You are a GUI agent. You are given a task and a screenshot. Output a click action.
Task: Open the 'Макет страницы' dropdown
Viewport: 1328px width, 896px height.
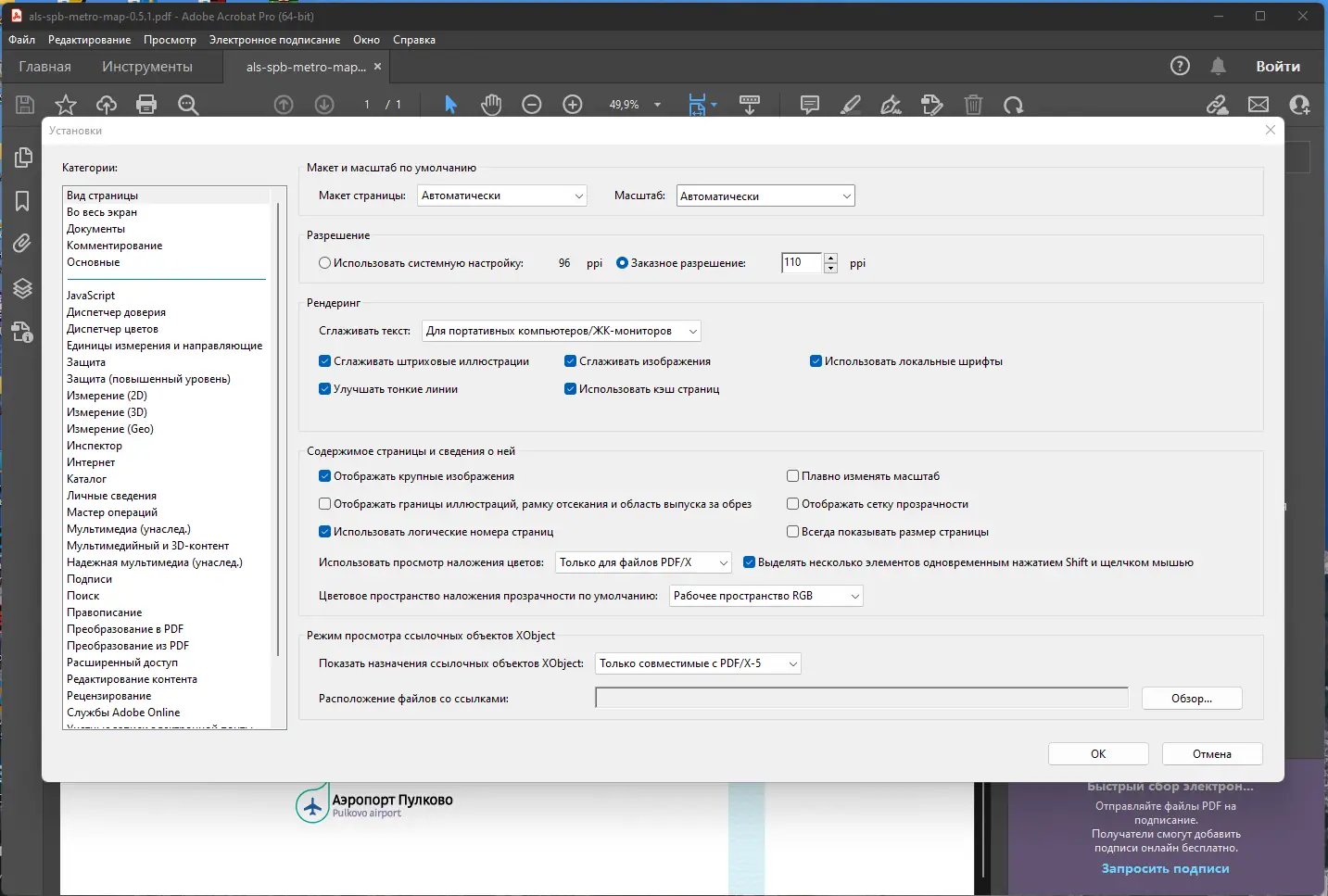tap(502, 196)
